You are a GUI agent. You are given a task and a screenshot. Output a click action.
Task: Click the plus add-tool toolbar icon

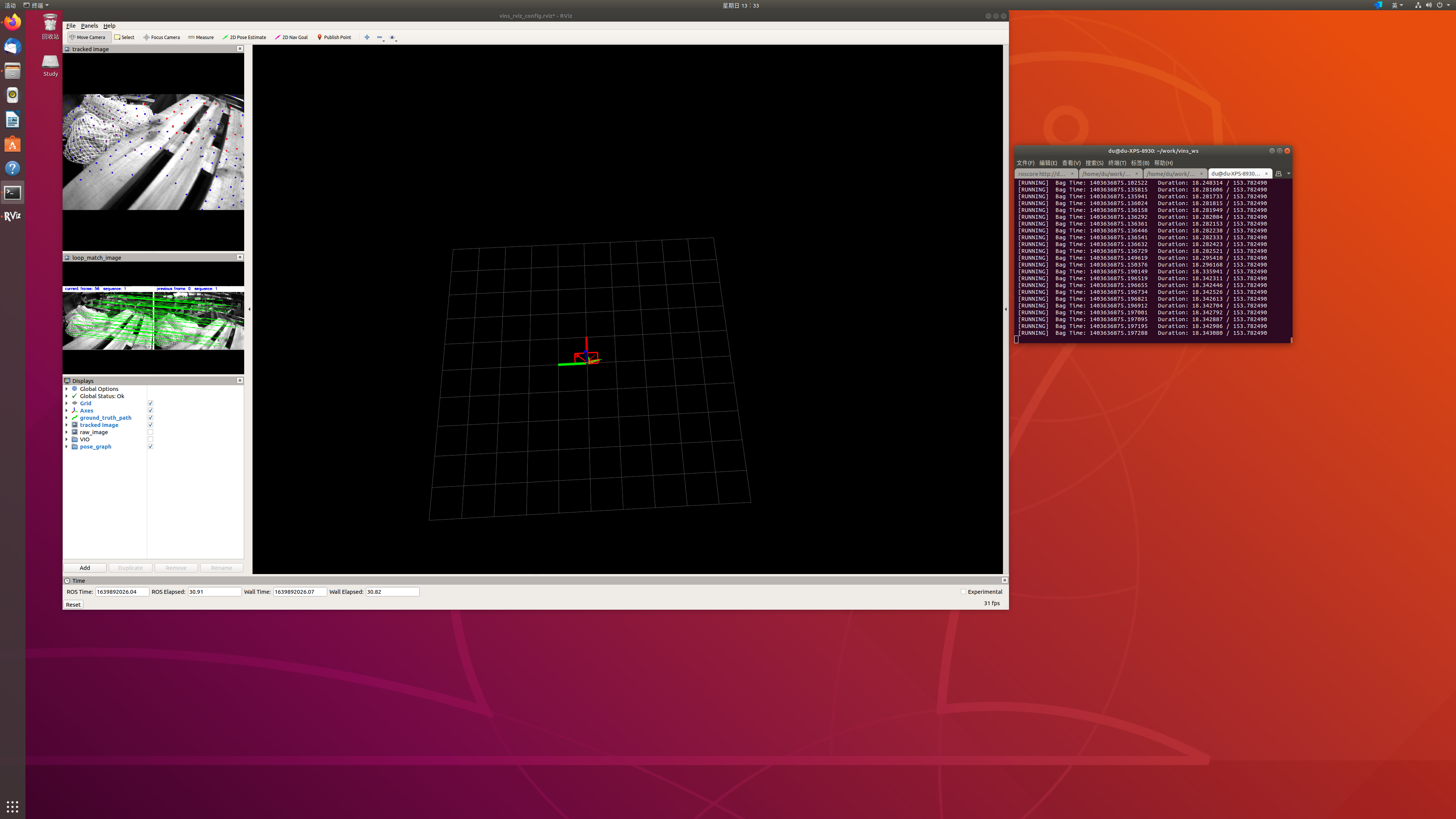[367, 37]
